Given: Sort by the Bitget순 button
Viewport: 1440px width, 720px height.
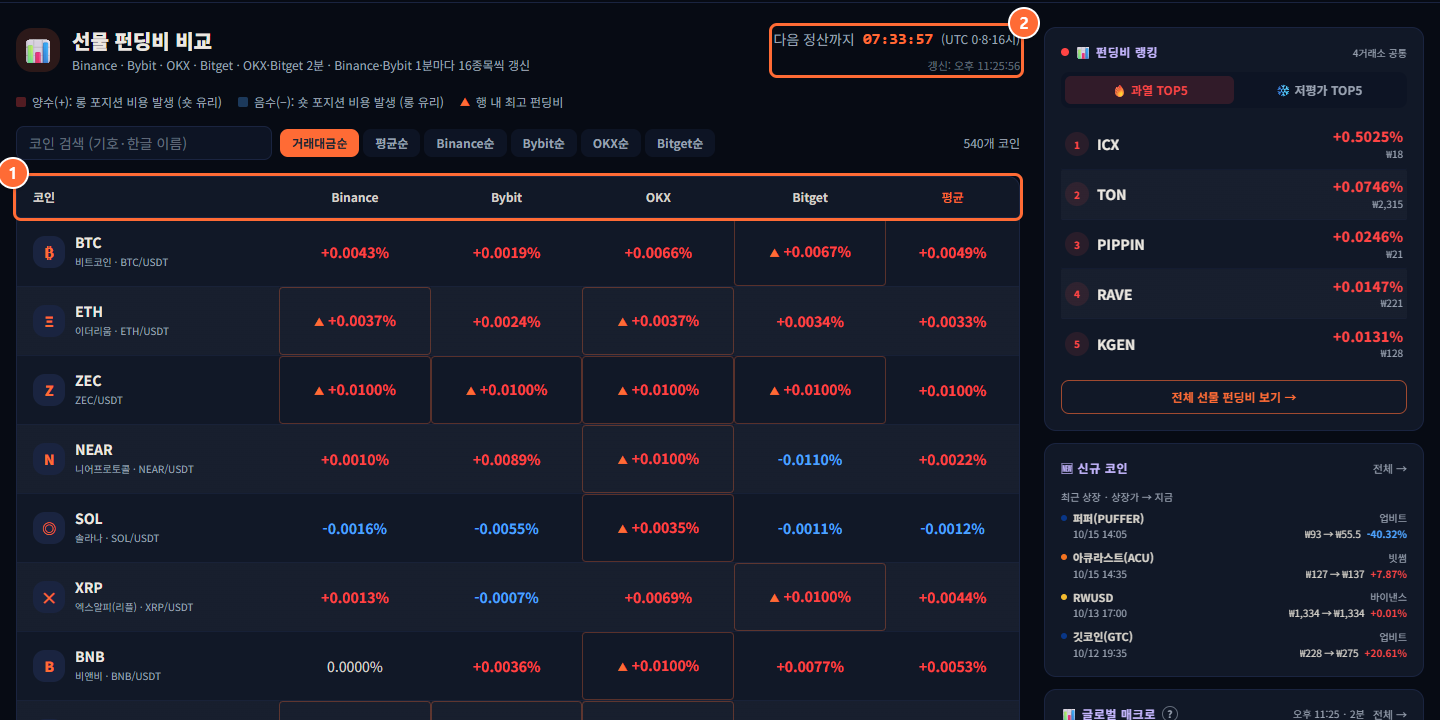Looking at the screenshot, I should [680, 144].
